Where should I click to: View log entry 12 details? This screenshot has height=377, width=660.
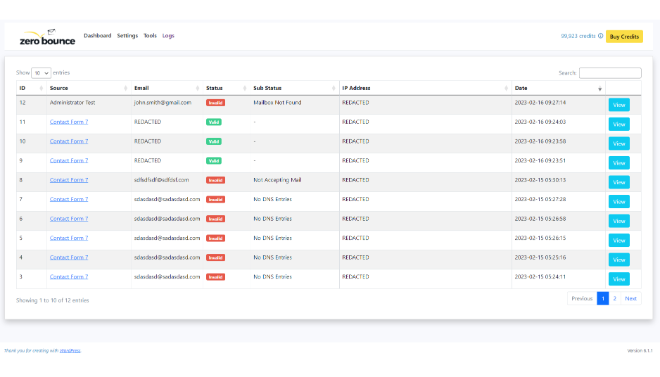(619, 105)
